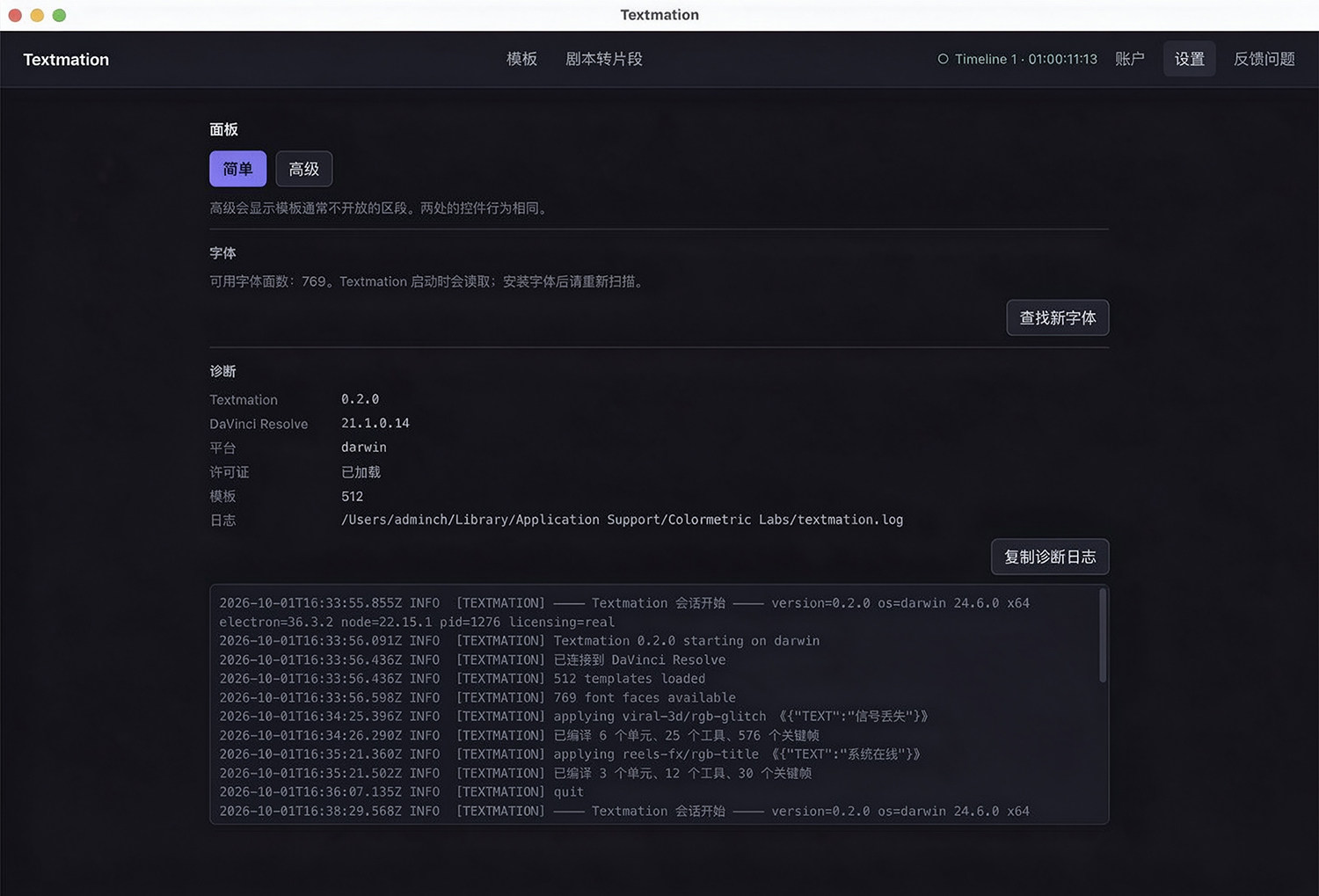Switch panel mode to 高级
This screenshot has height=896, width=1319.
(x=304, y=169)
